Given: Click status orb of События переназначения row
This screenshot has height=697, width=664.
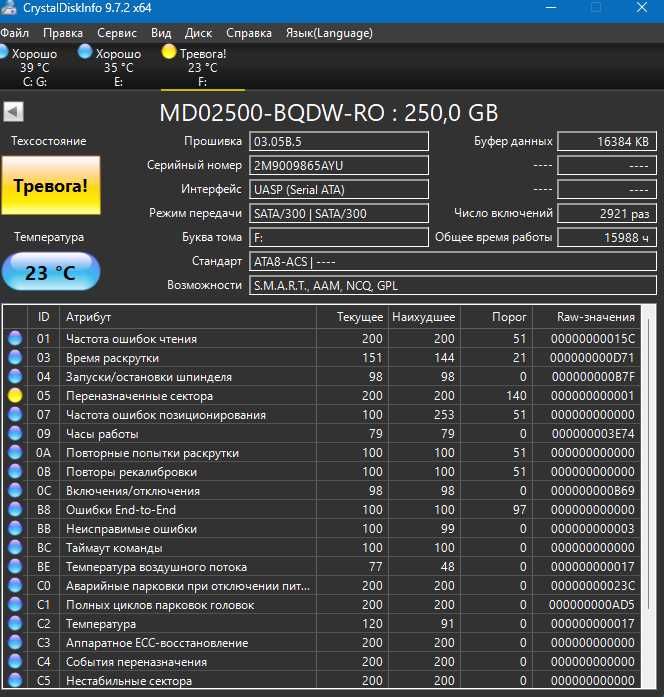Looking at the screenshot, I should 15,661.
